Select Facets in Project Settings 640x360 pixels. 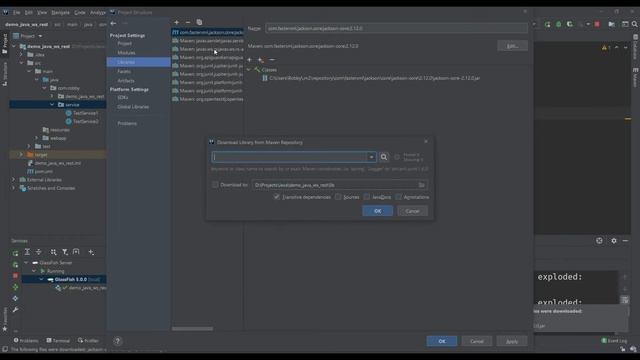click(x=124, y=71)
